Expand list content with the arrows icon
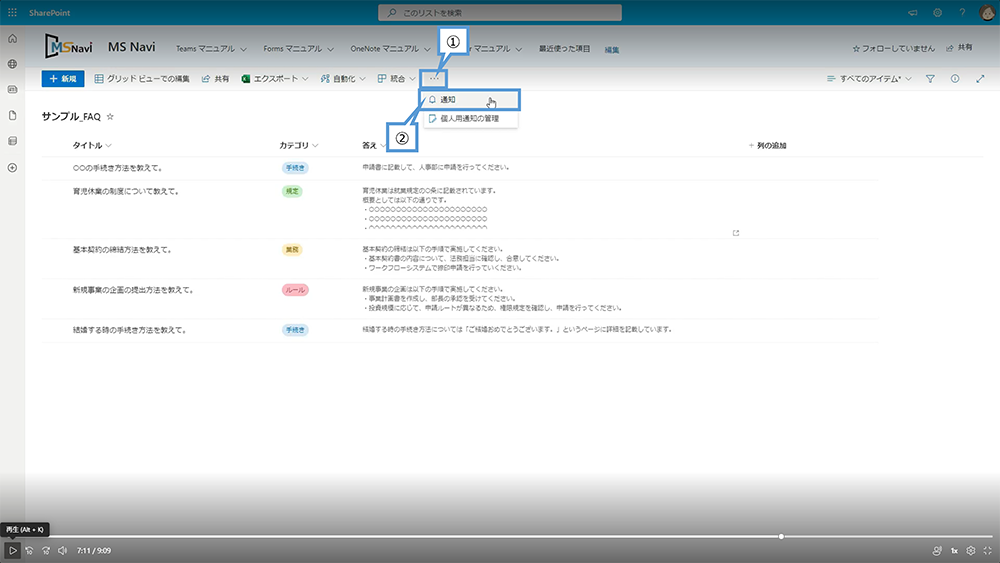1000x563 pixels. click(x=980, y=79)
